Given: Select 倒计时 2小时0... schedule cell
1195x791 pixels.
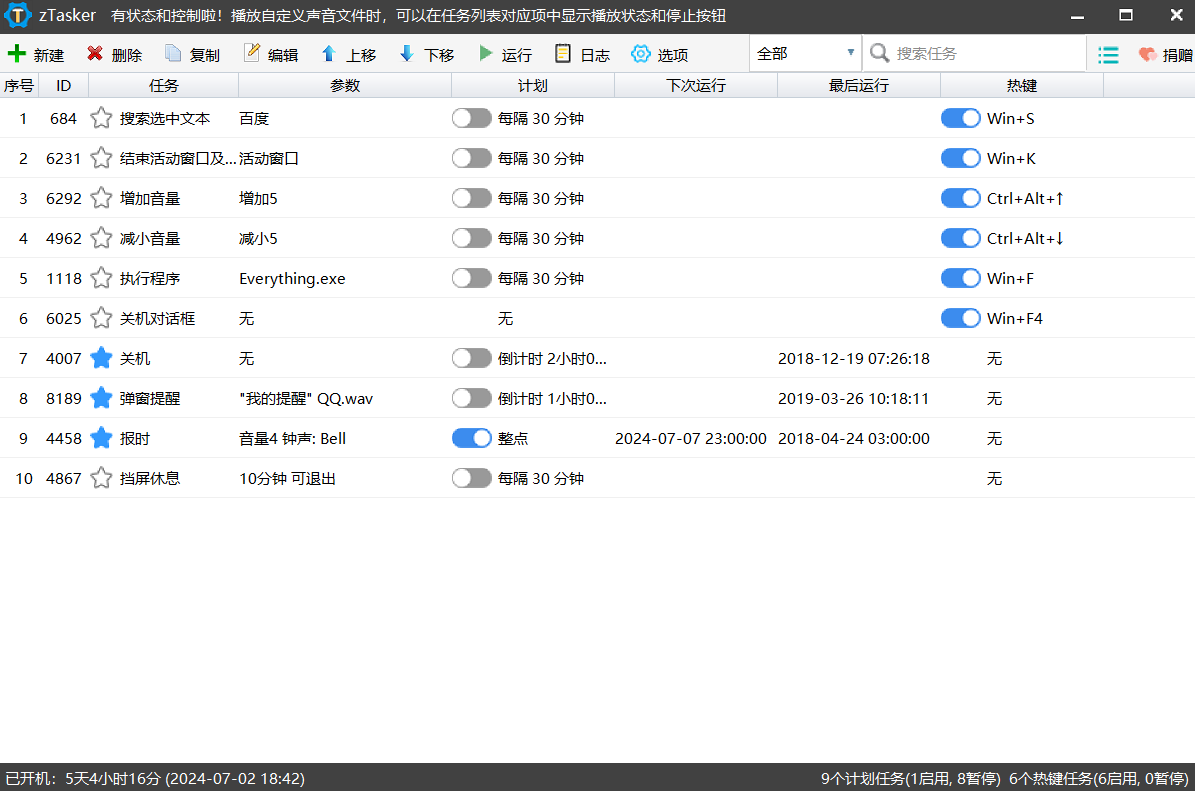Looking at the screenshot, I should coord(552,358).
